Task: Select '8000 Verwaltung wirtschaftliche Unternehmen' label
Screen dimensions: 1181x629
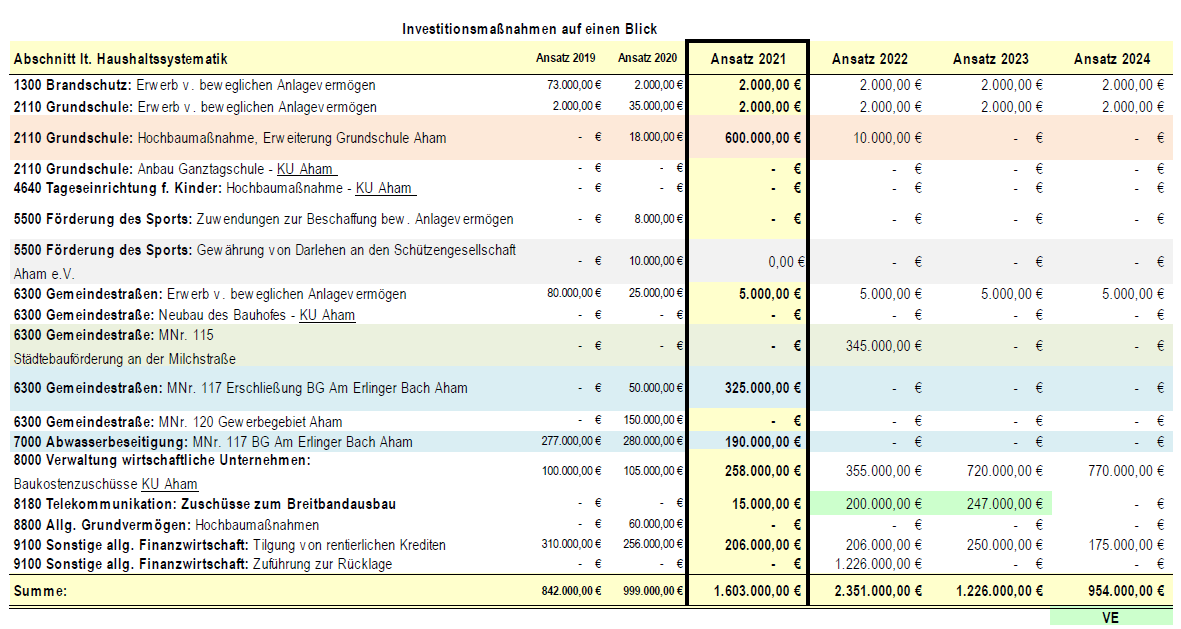Action: (162, 460)
